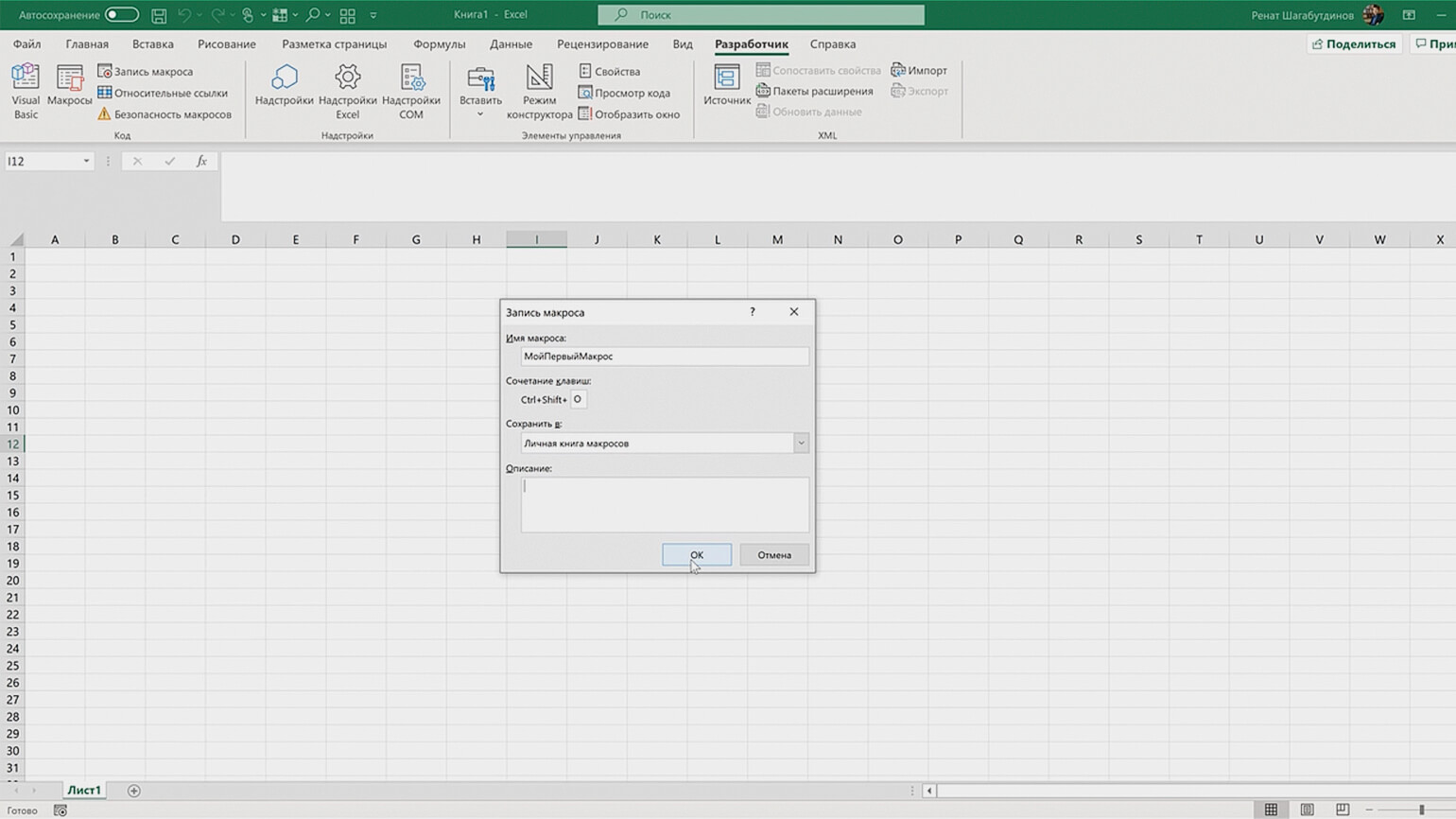Click the Save floppy disk icon
This screenshot has height=819, width=1456.
tap(159, 15)
